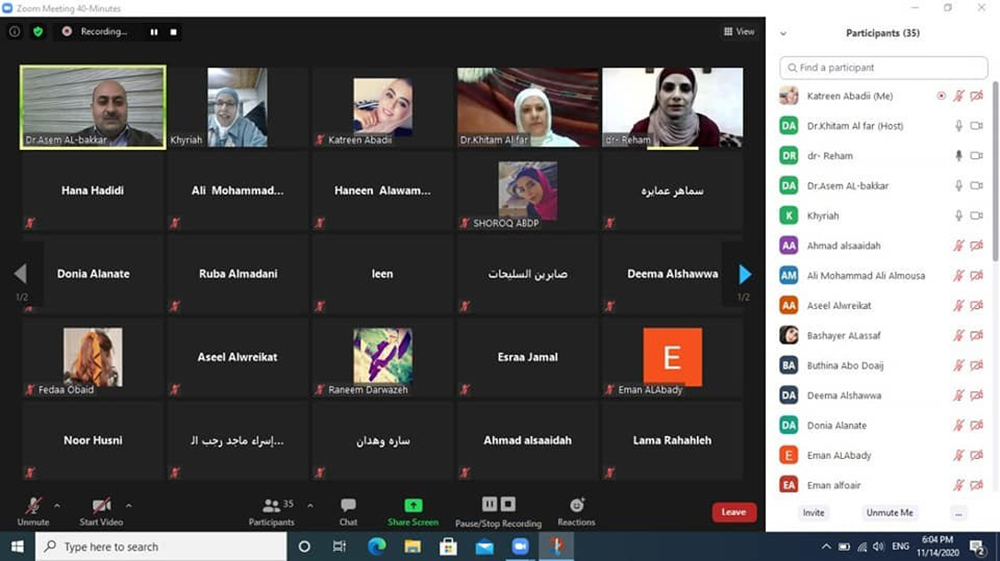Click the meeting information icon
Screen dimensions: 1000x561
point(14,32)
